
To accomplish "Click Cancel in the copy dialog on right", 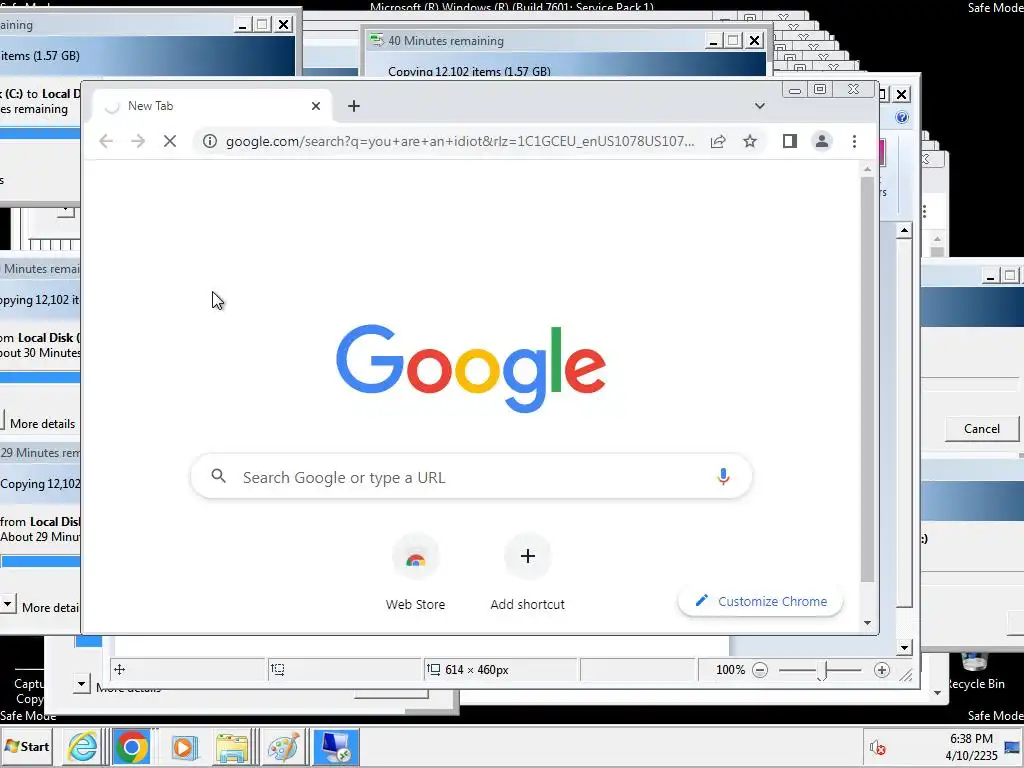I will click(x=982, y=429).
